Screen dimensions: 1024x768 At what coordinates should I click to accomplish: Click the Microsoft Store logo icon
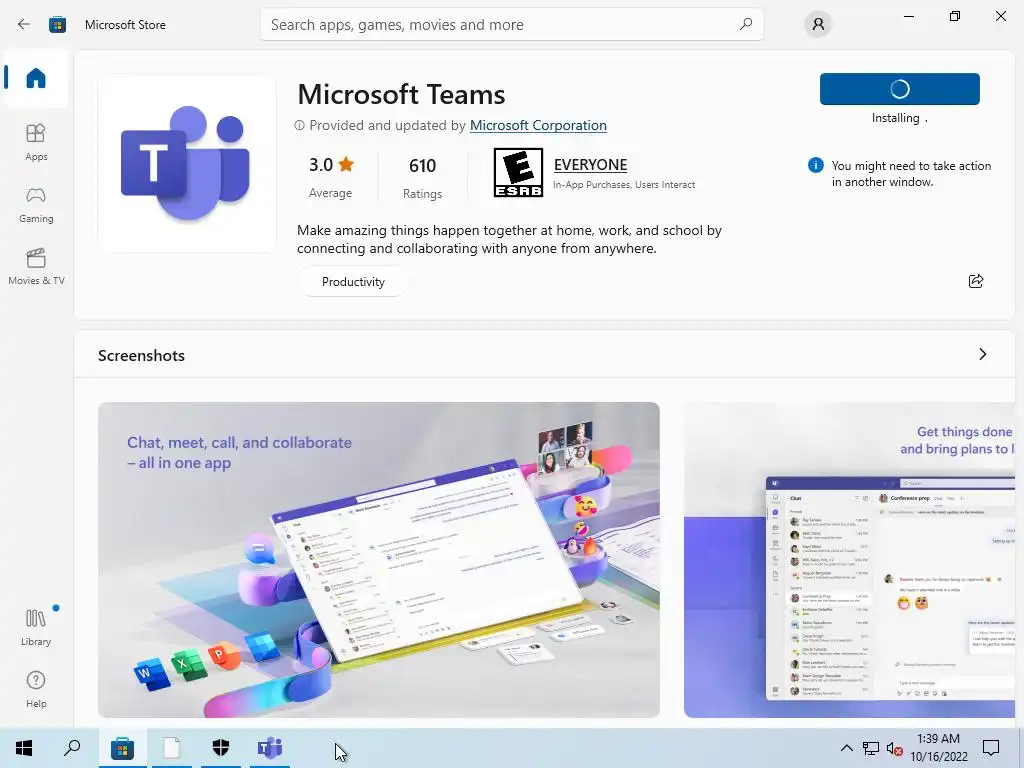point(57,25)
